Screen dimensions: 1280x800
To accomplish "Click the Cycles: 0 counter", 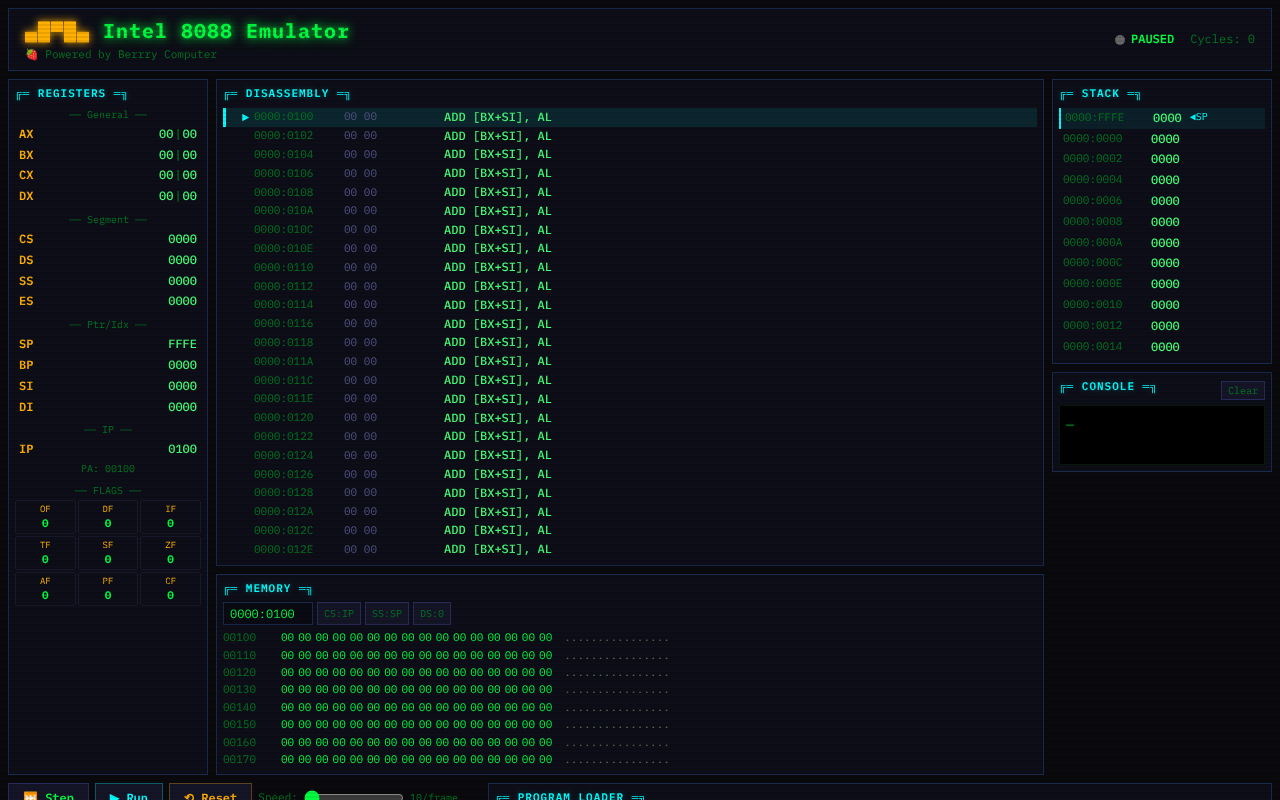I will [1222, 40].
